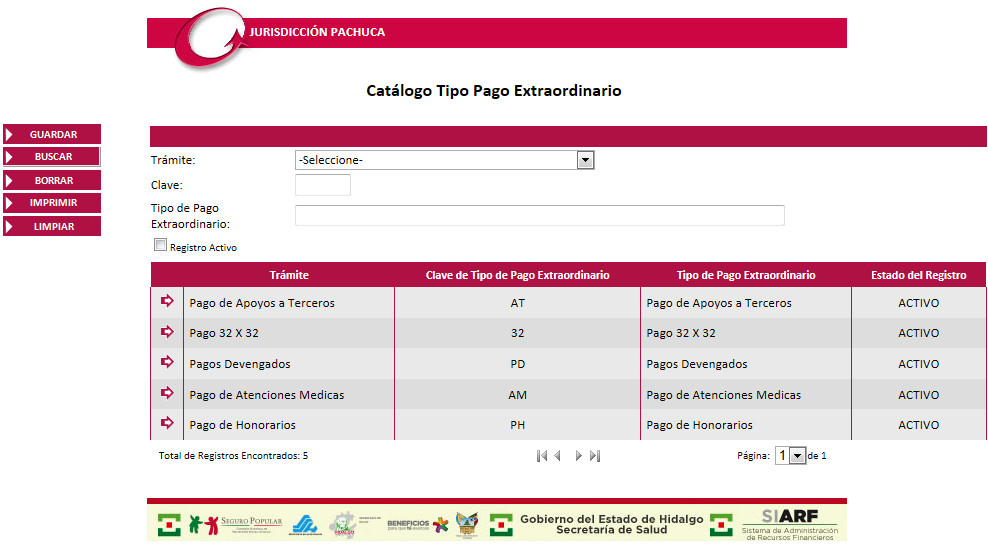
Task: Click clave cell AM
Action: [517, 395]
